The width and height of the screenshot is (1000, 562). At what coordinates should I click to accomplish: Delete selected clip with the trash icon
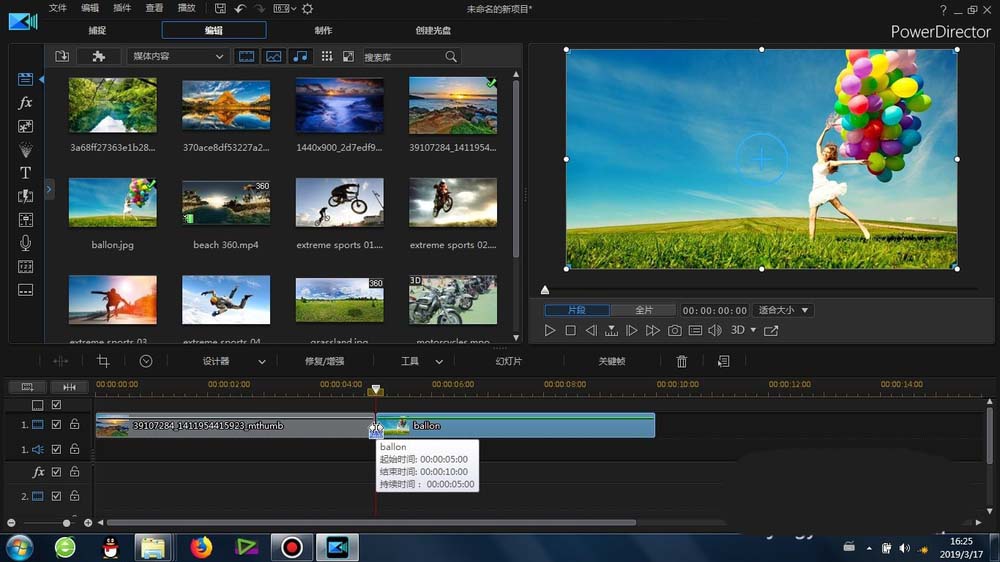pyautogui.click(x=682, y=361)
